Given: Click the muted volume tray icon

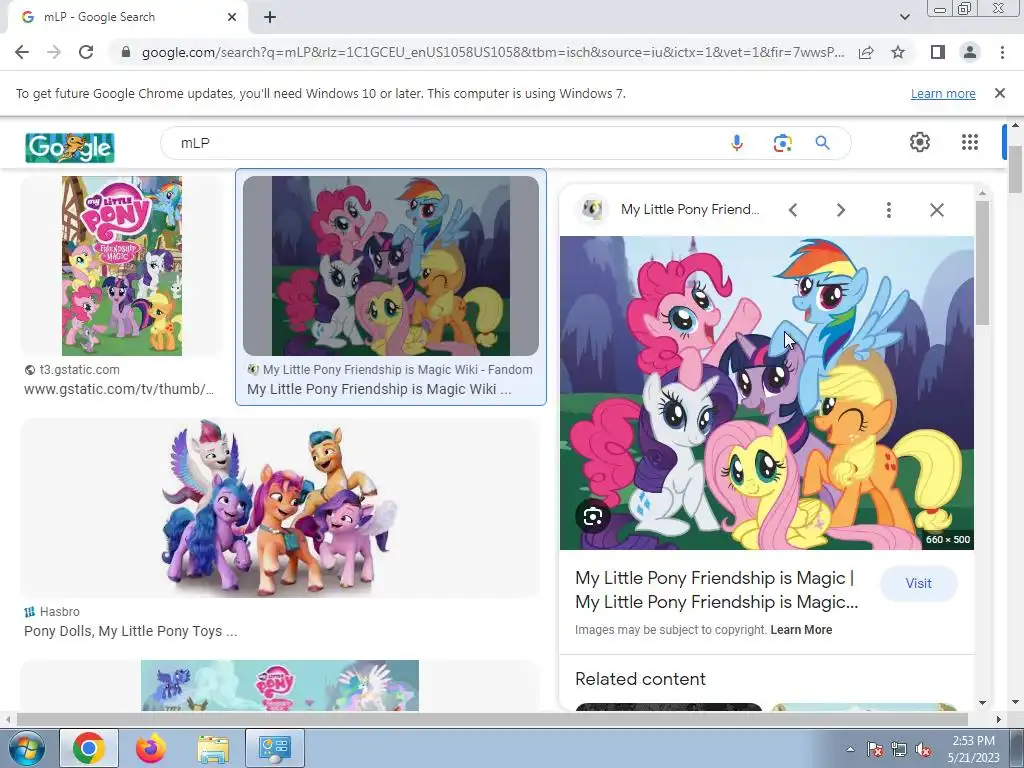Looking at the screenshot, I should click(x=923, y=750).
